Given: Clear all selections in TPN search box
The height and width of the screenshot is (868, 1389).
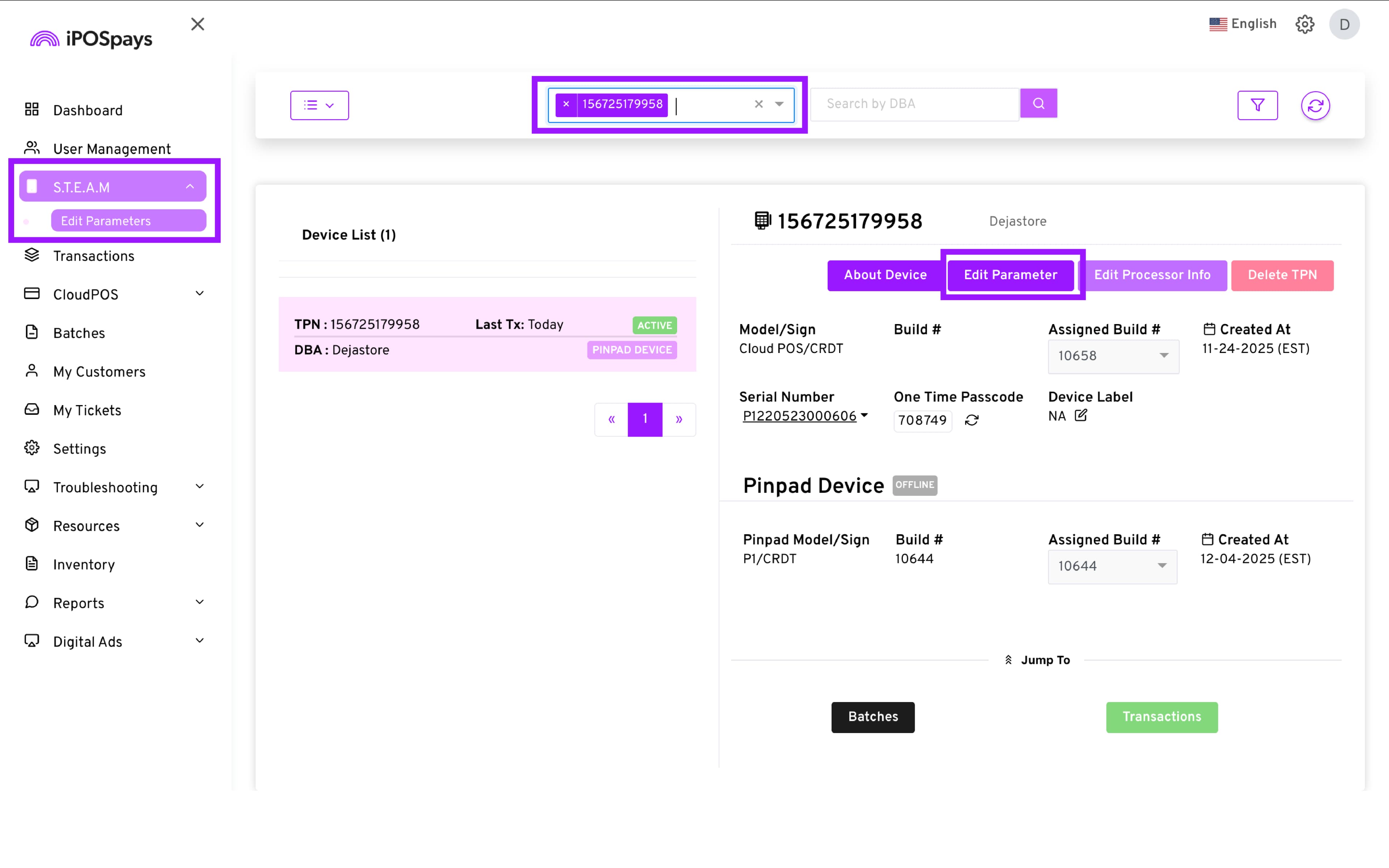Looking at the screenshot, I should pos(758,104).
